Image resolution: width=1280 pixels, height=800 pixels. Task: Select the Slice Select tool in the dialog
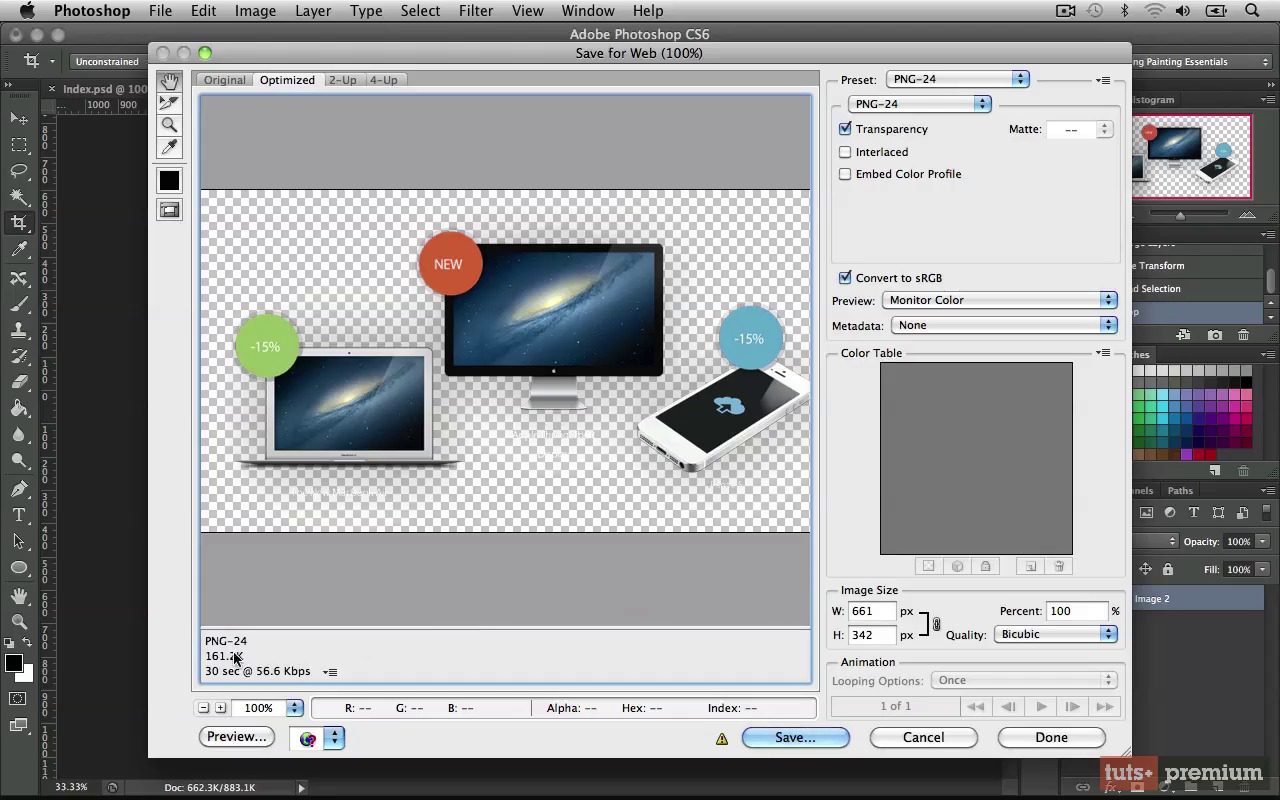(169, 103)
